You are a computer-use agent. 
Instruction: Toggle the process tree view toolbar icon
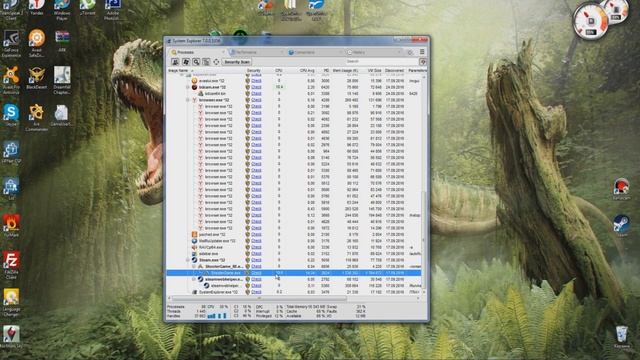(206, 62)
